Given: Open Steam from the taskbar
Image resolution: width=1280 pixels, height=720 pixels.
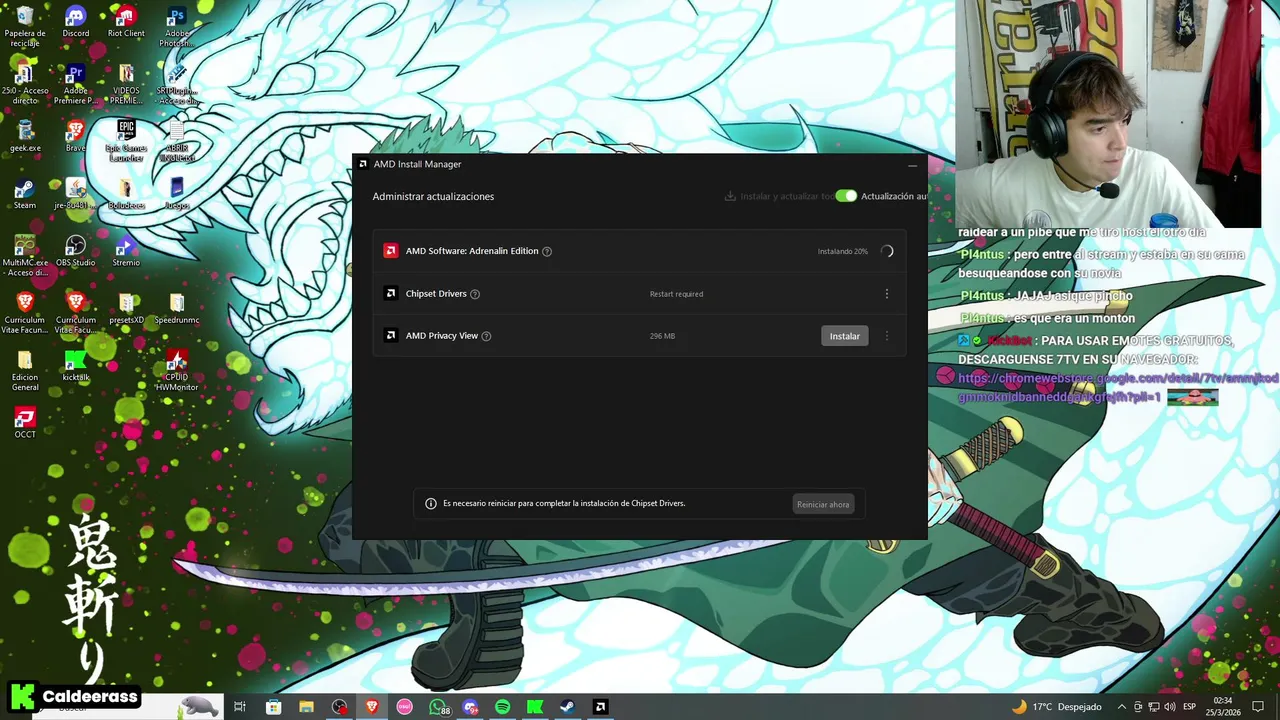Looking at the screenshot, I should (x=567, y=707).
